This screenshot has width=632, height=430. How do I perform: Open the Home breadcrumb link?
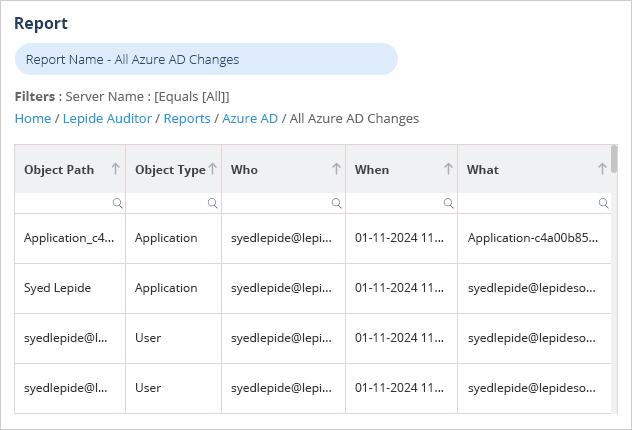click(x=33, y=118)
